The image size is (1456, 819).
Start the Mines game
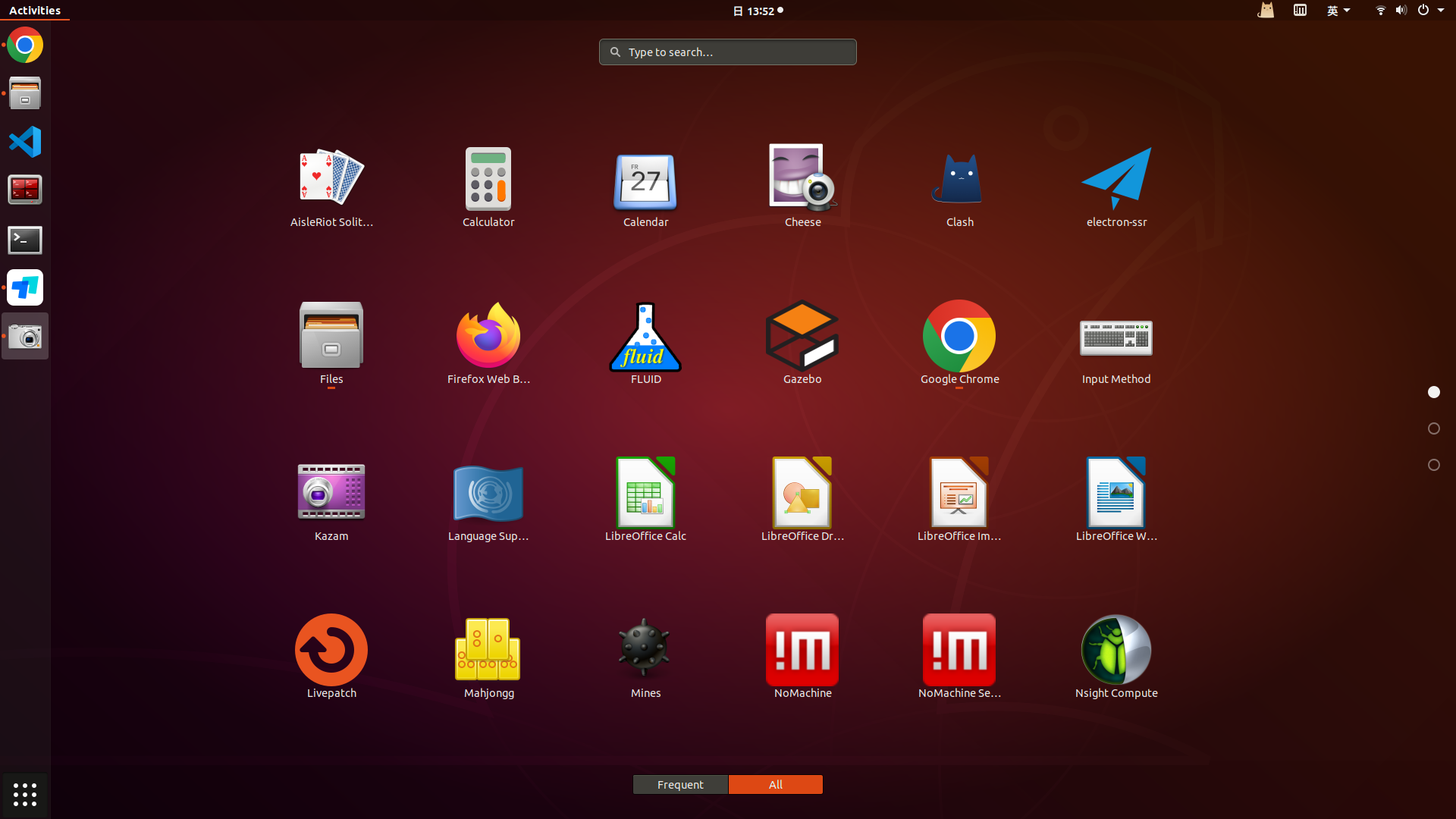(645, 651)
